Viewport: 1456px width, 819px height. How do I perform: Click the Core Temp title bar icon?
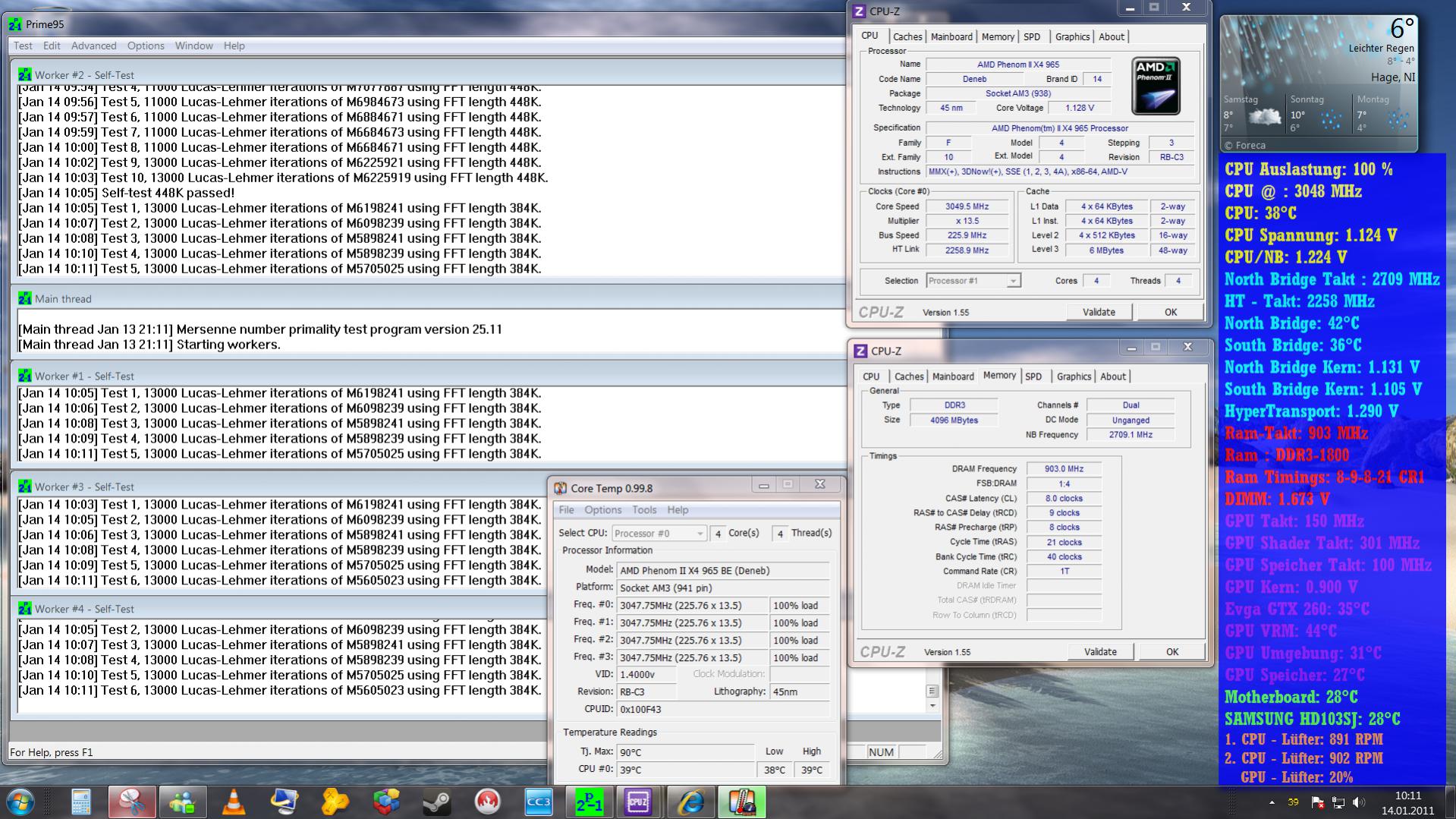561,488
